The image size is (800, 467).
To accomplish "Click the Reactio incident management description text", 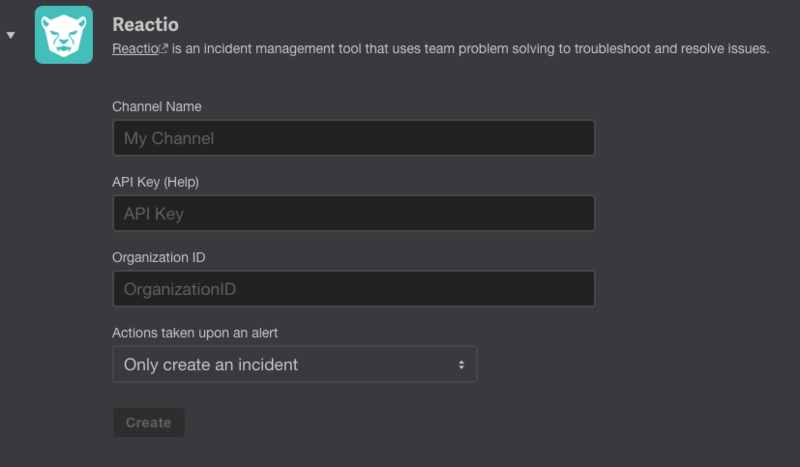I will coord(470,48).
